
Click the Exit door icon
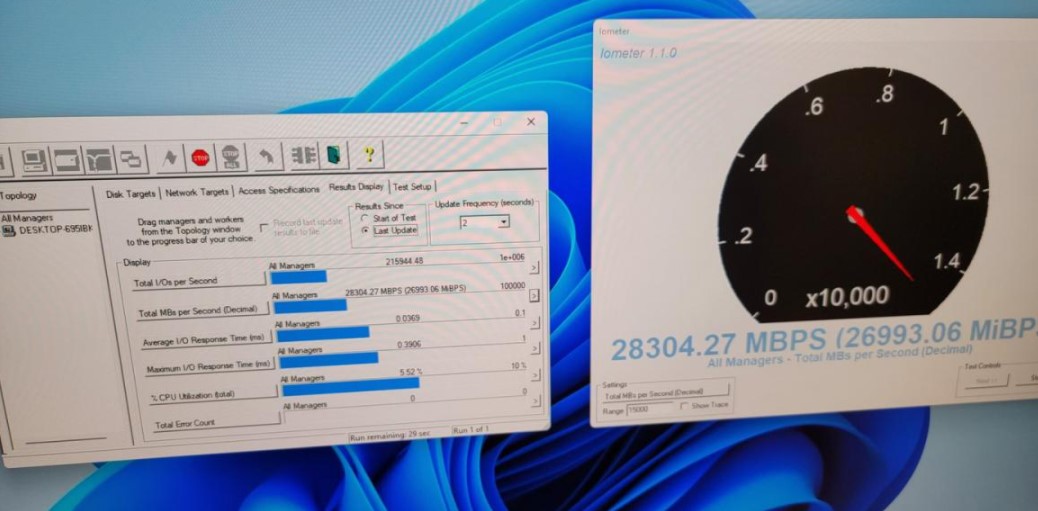(334, 154)
